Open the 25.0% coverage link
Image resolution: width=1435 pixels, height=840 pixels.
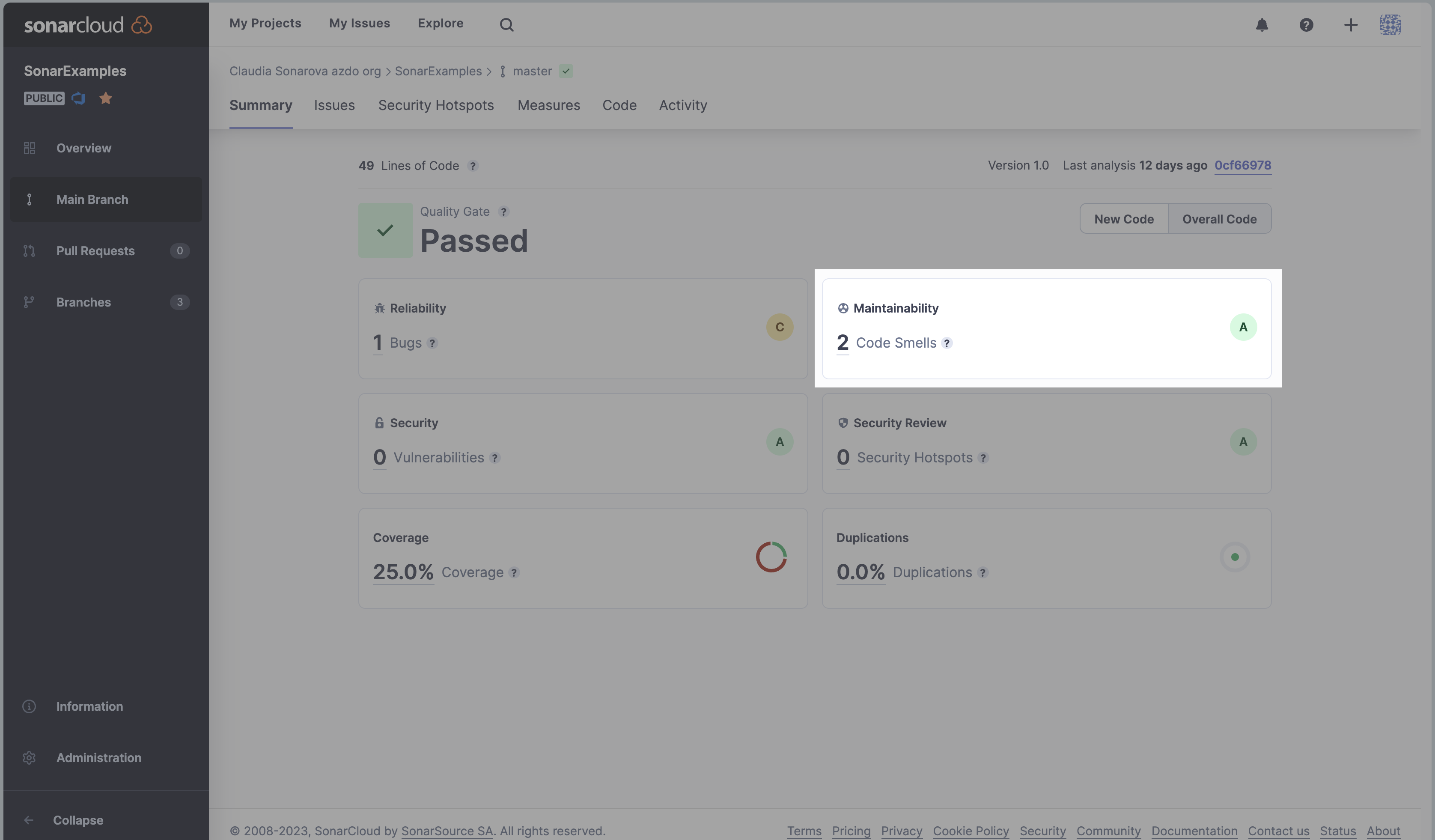403,572
